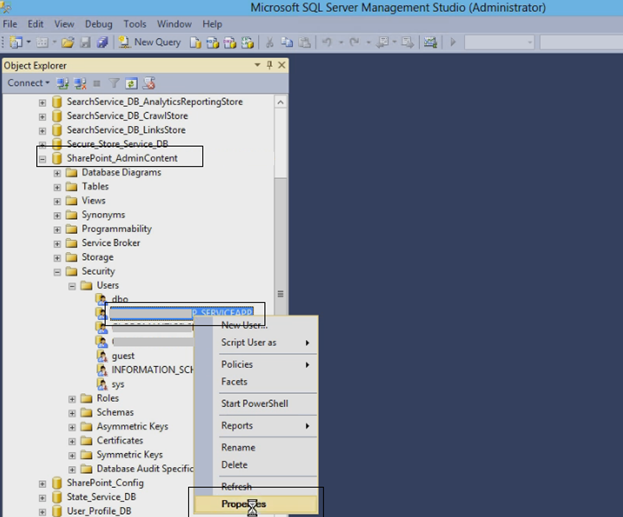623x517 pixels.
Task: Click the Analysis Services XMLA Query icon
Action: [248, 42]
